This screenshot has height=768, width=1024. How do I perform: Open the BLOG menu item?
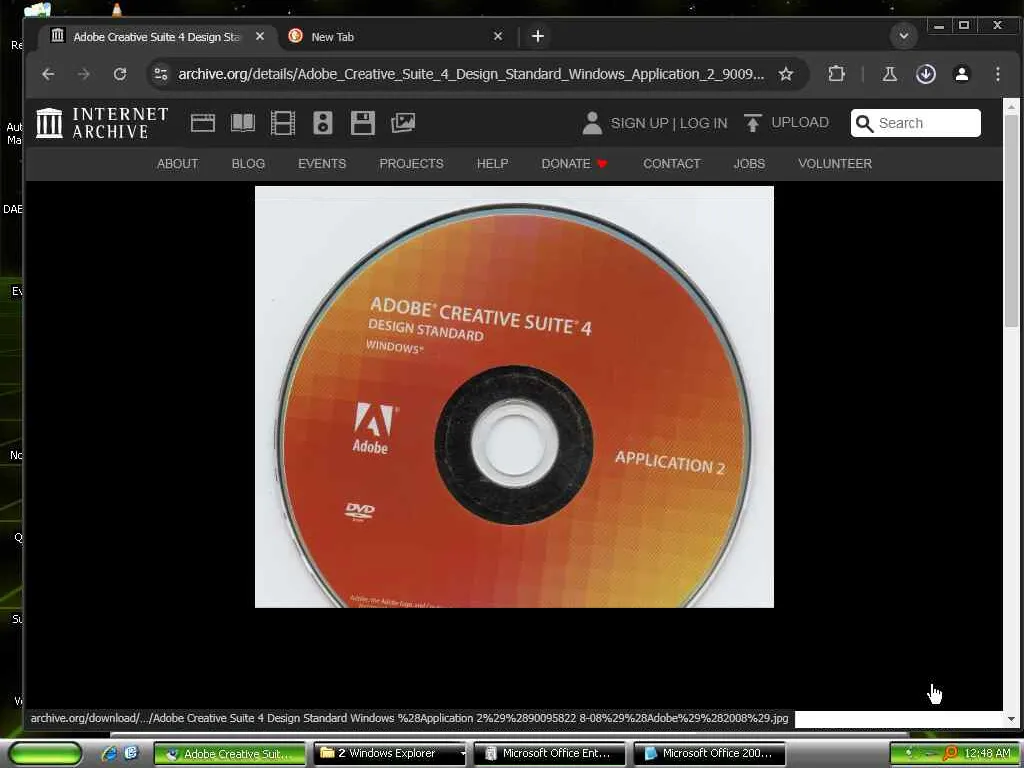tap(248, 164)
